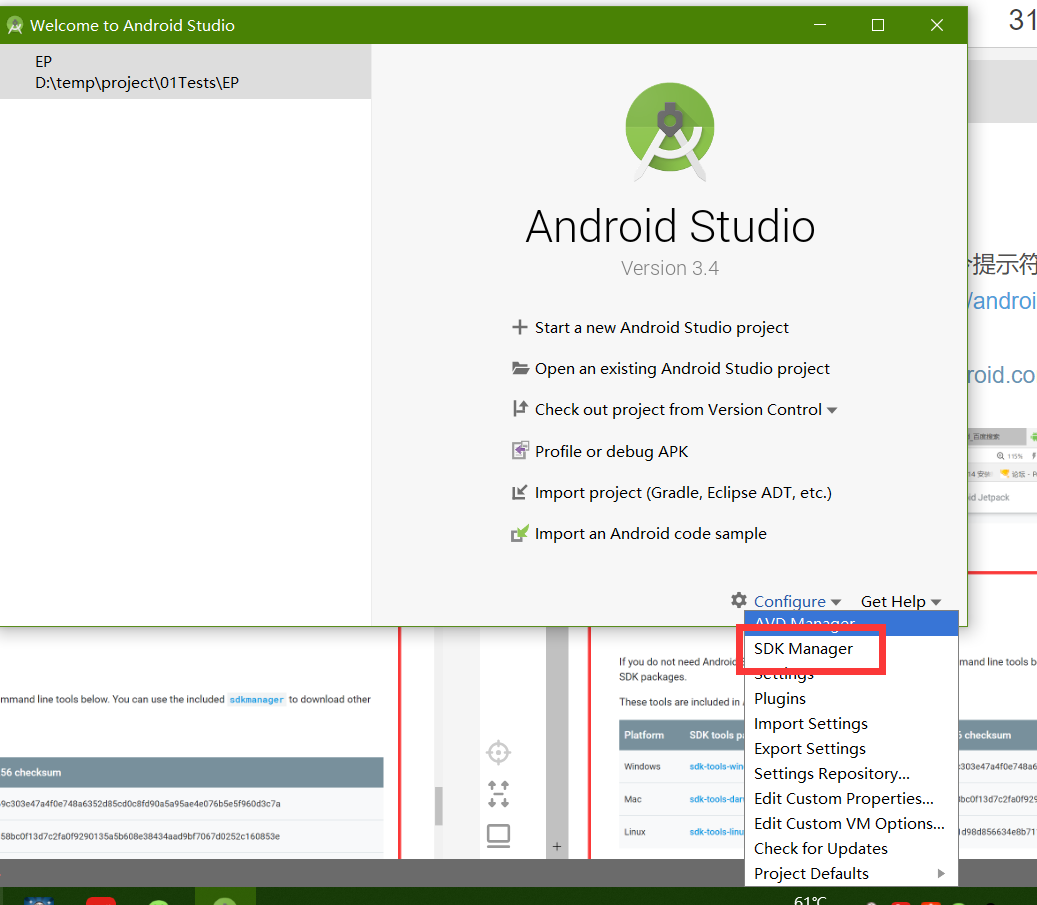The image size is (1037, 905).
Task: Click the code sample import icon
Action: [520, 533]
